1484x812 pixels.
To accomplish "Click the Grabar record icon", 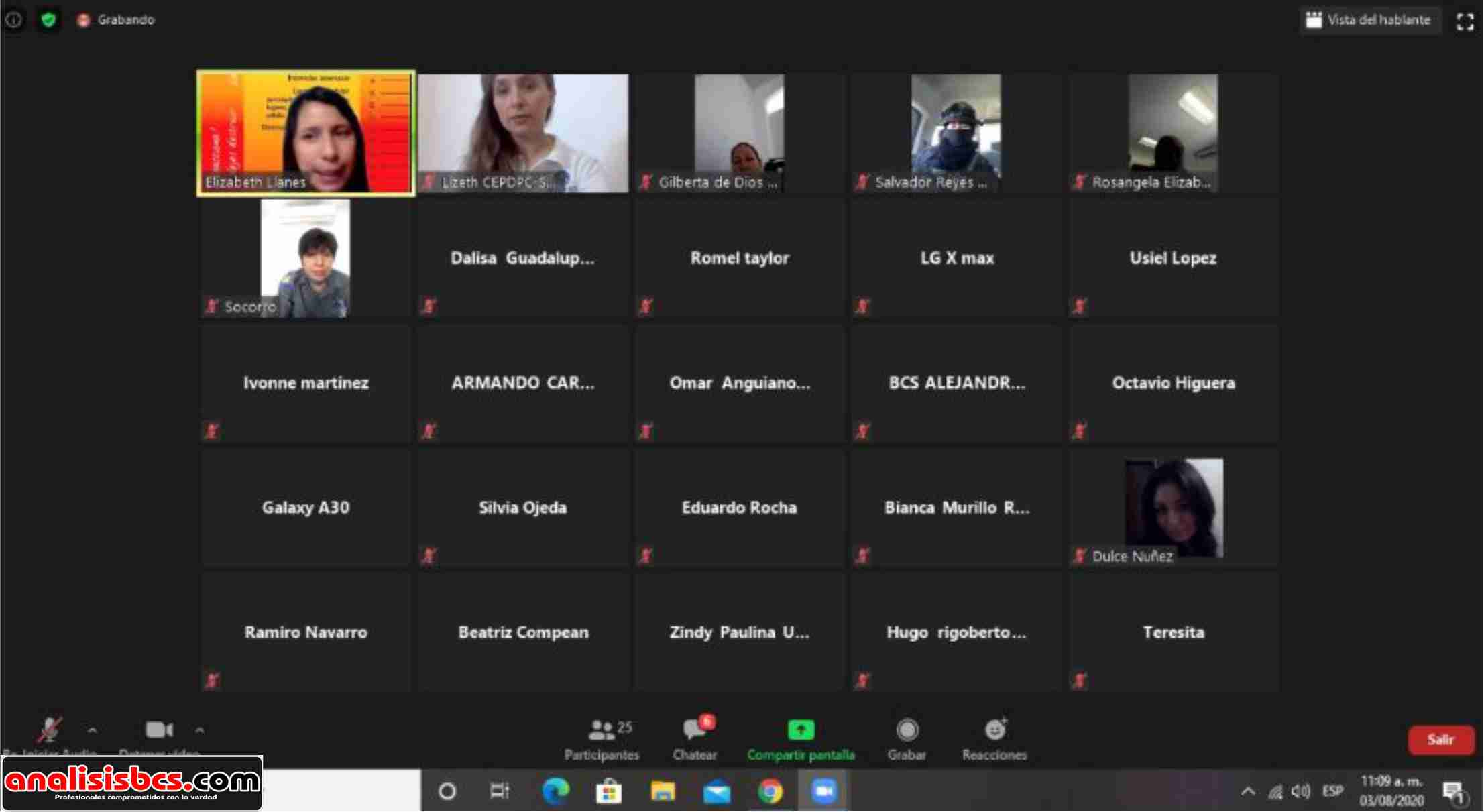I will pos(907,730).
